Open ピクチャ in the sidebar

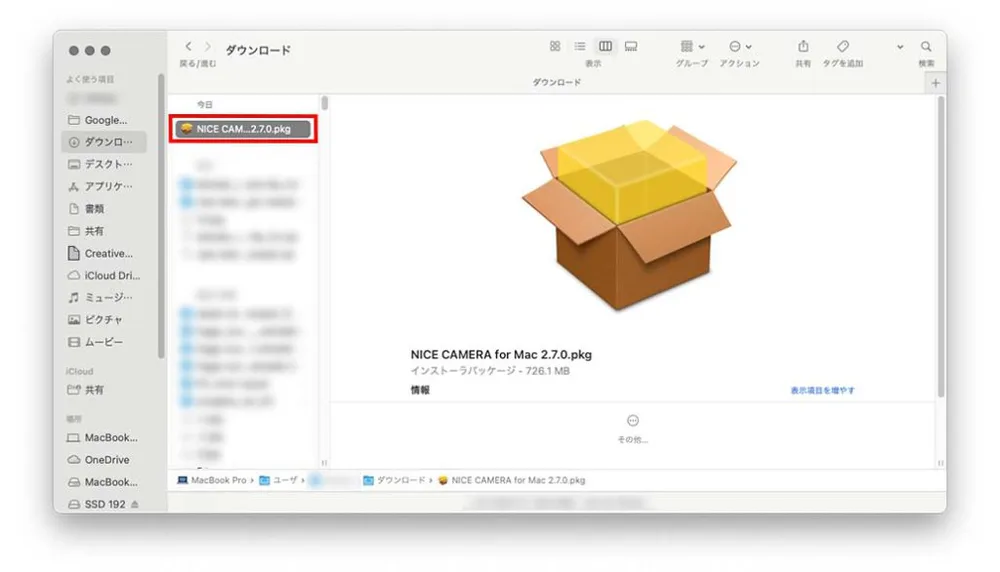[104, 319]
